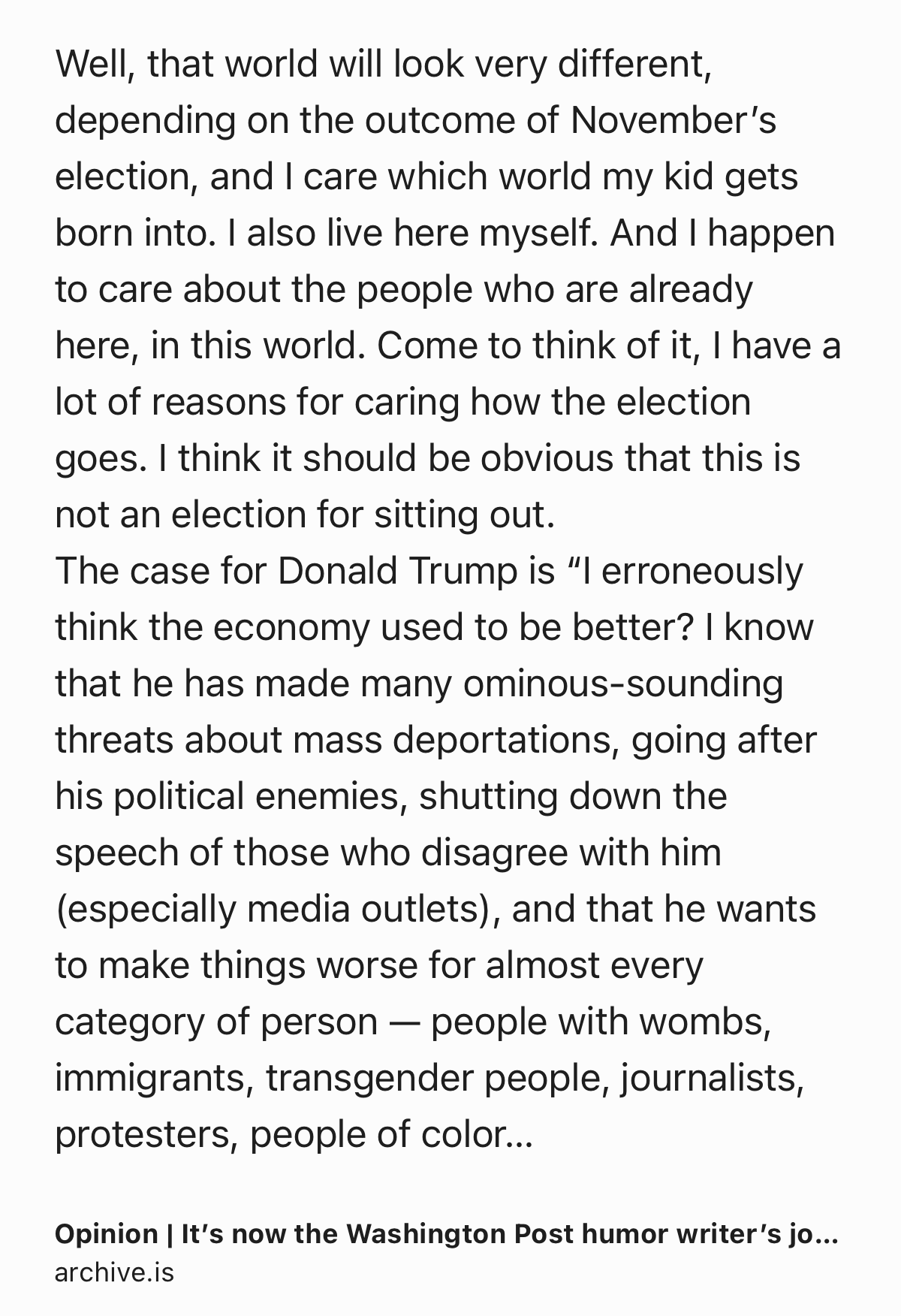Viewport: 901px width, 1316px height.
Task: Select the word "November's" in the first paragraph
Action: [673, 121]
